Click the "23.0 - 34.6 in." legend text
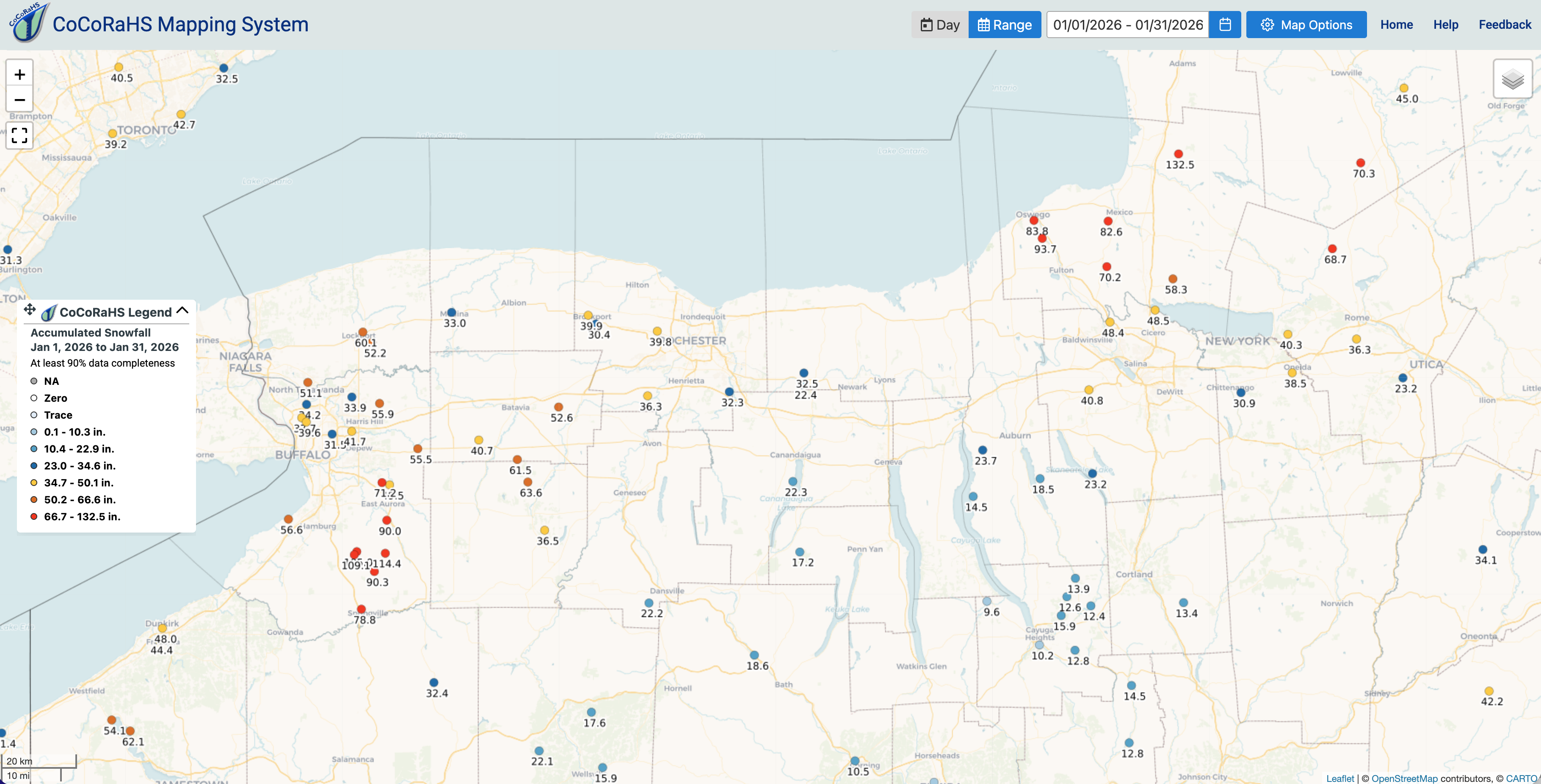1541x784 pixels. coord(80,465)
